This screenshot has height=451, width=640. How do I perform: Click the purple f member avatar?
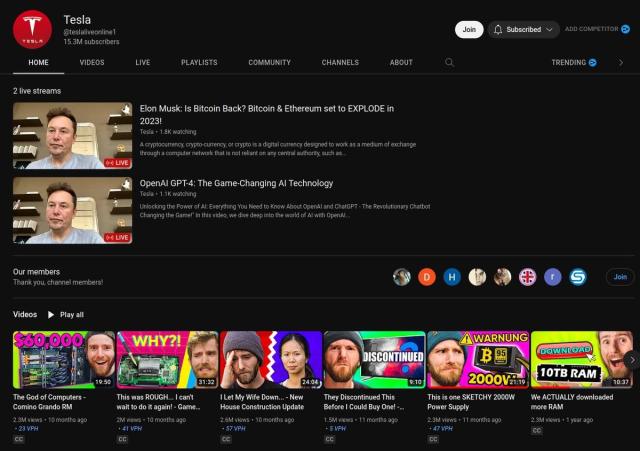[x=552, y=277]
